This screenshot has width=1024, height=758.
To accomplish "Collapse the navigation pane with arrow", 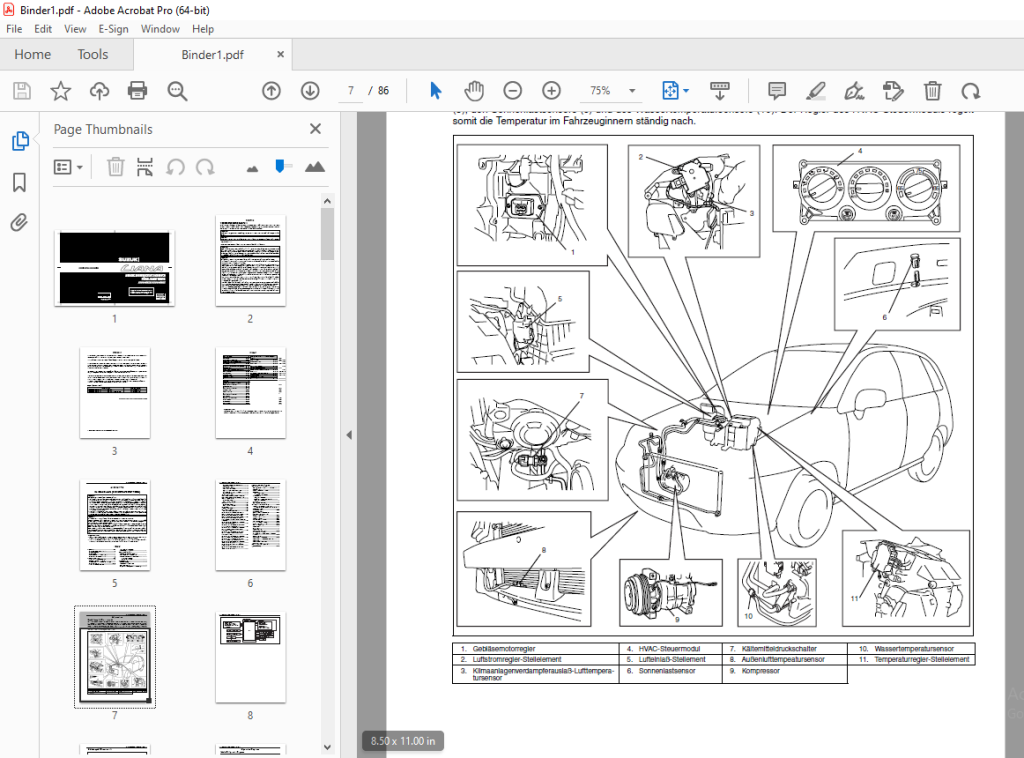I will pyautogui.click(x=349, y=435).
